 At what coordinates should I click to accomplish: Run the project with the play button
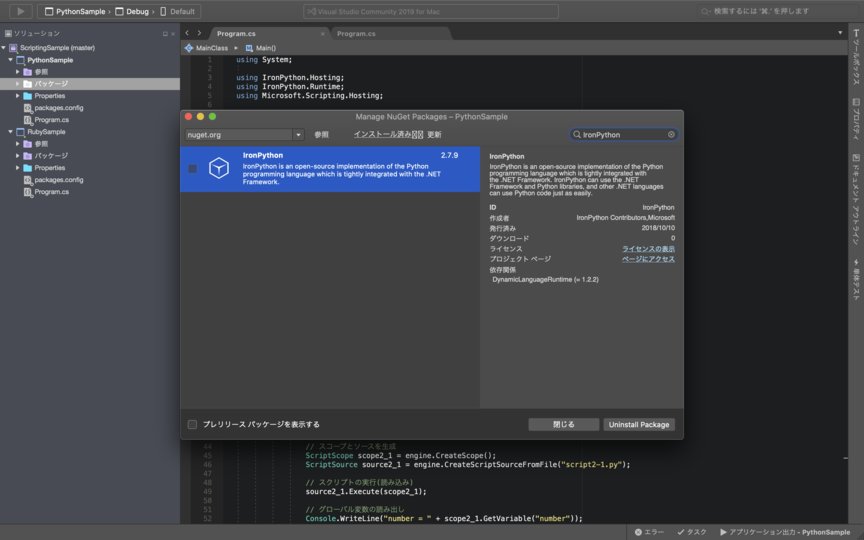(20, 11)
